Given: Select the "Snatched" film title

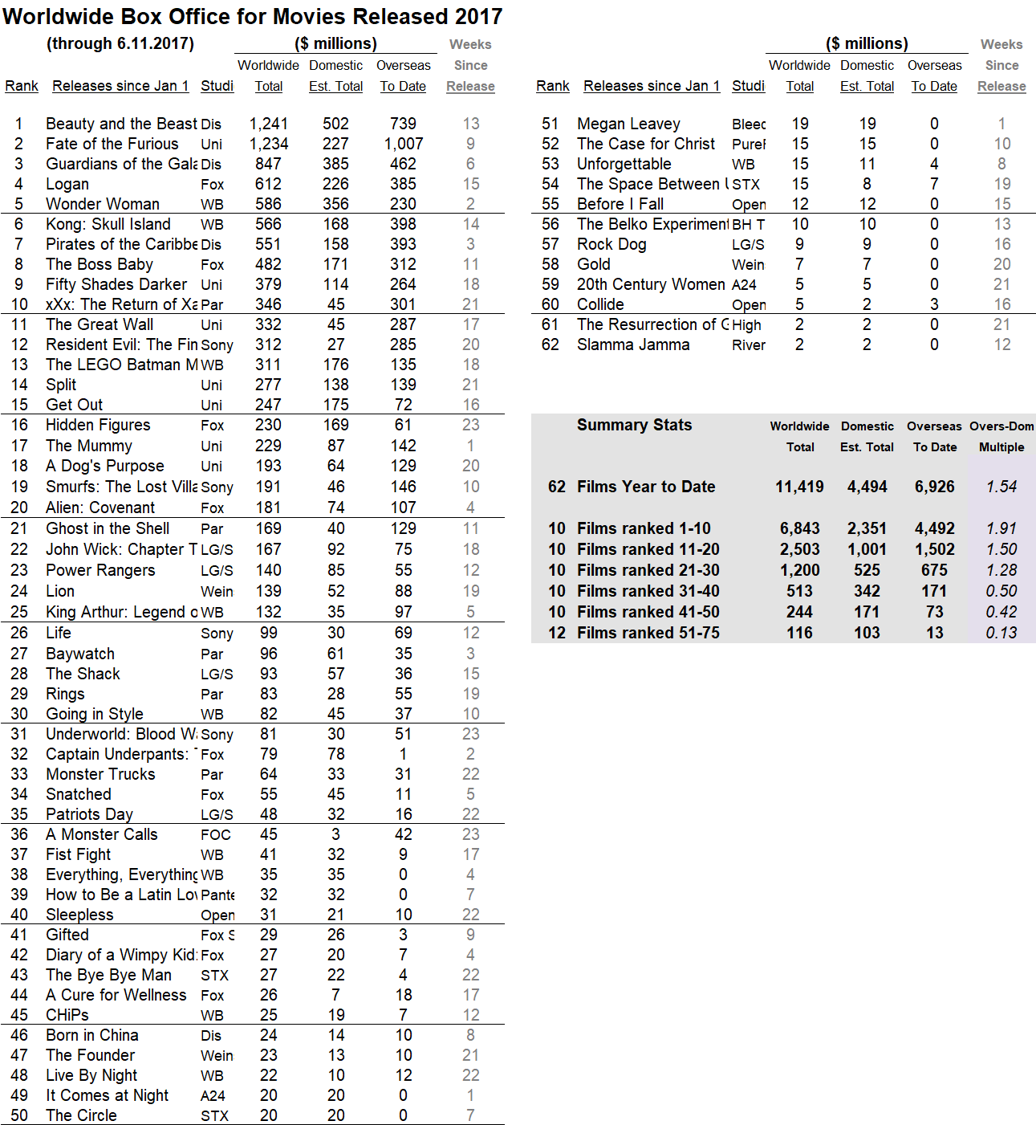Looking at the screenshot, I should [79, 794].
